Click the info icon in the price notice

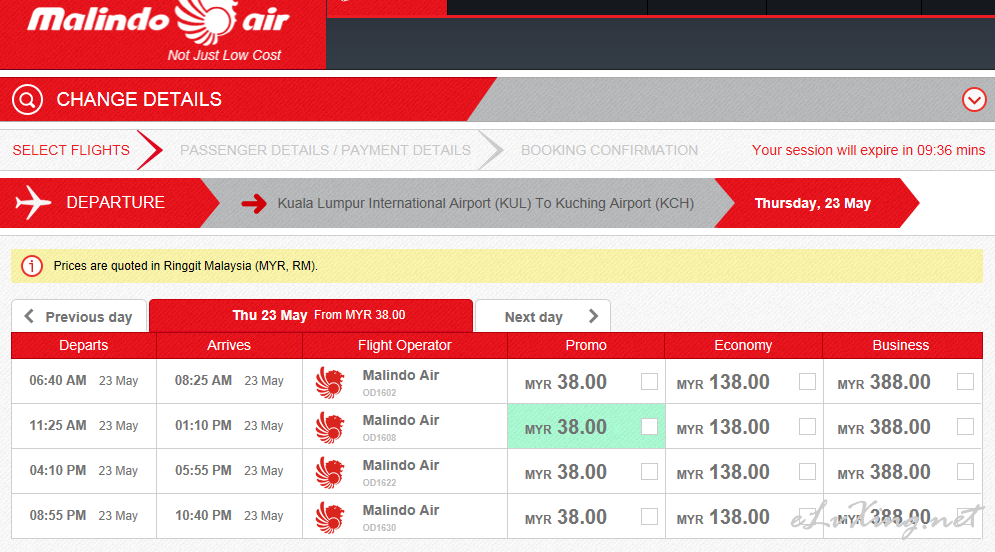[32, 266]
